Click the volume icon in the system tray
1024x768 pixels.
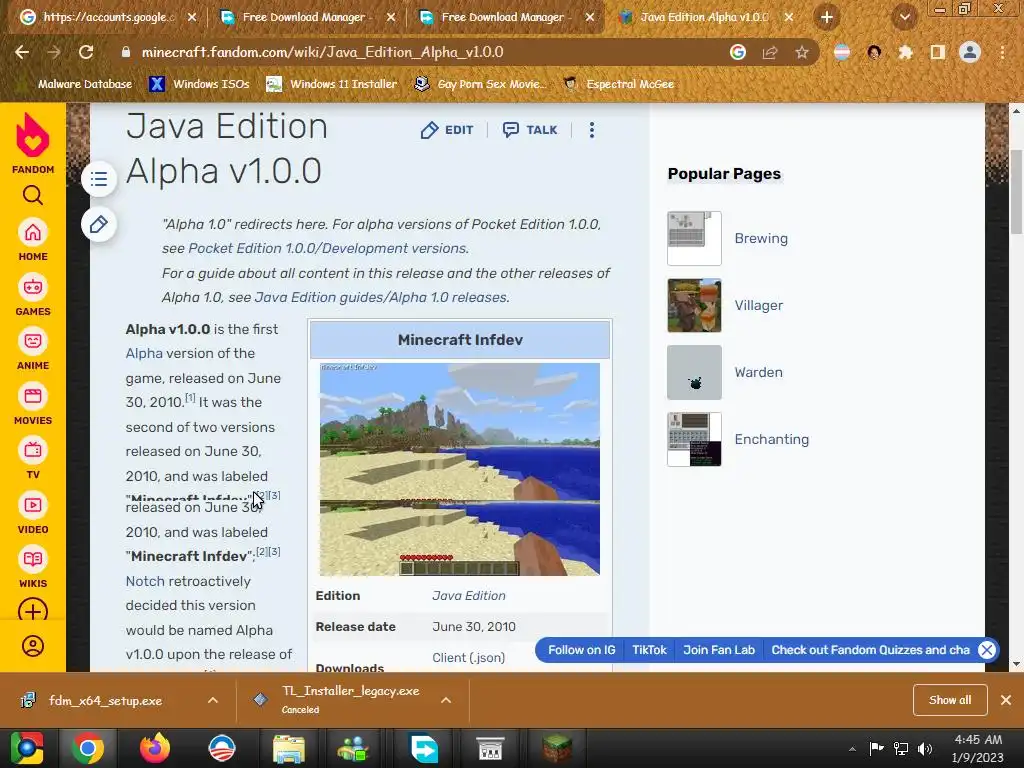click(x=925, y=748)
